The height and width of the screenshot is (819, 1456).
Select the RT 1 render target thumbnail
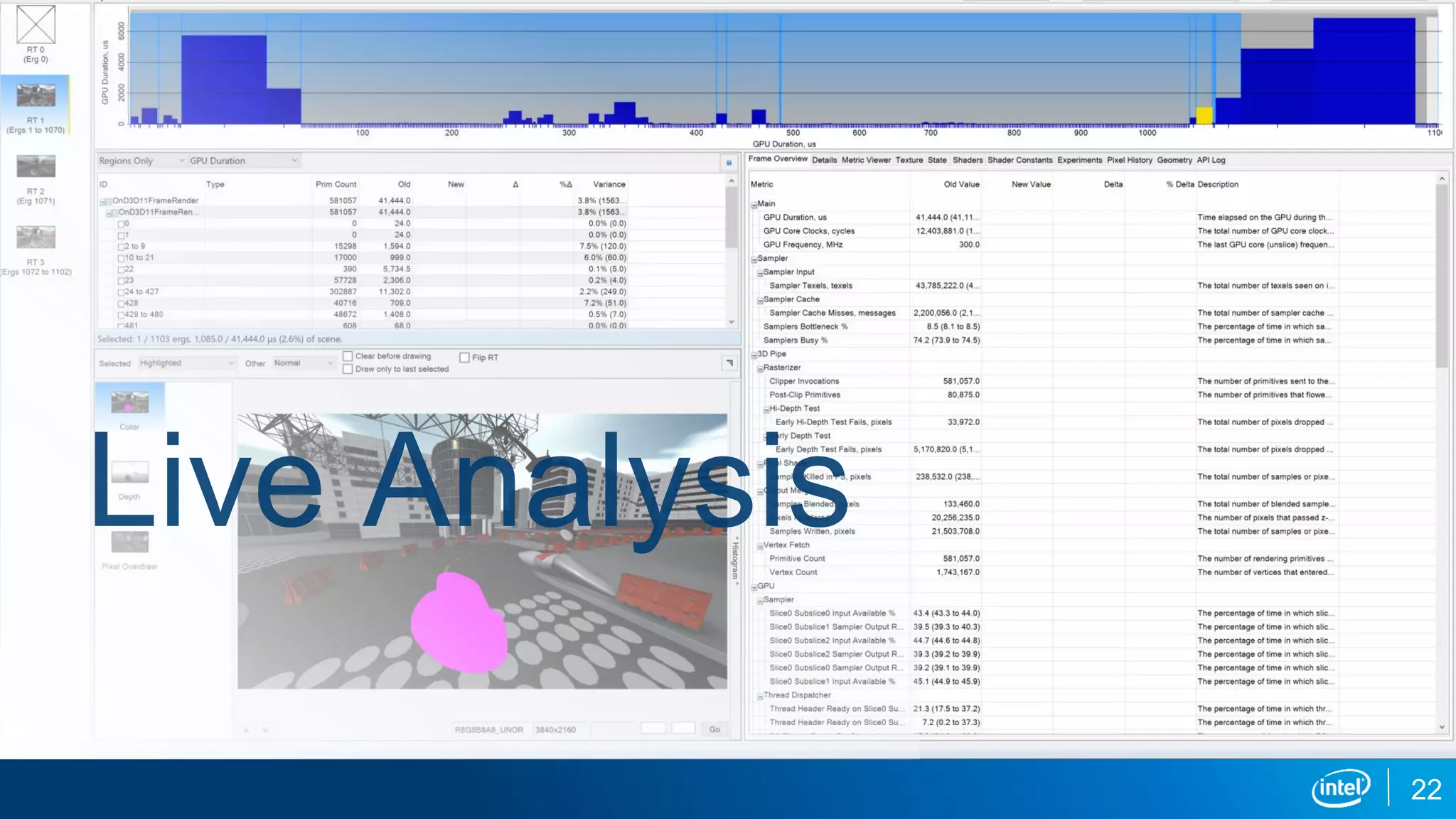pos(36,95)
